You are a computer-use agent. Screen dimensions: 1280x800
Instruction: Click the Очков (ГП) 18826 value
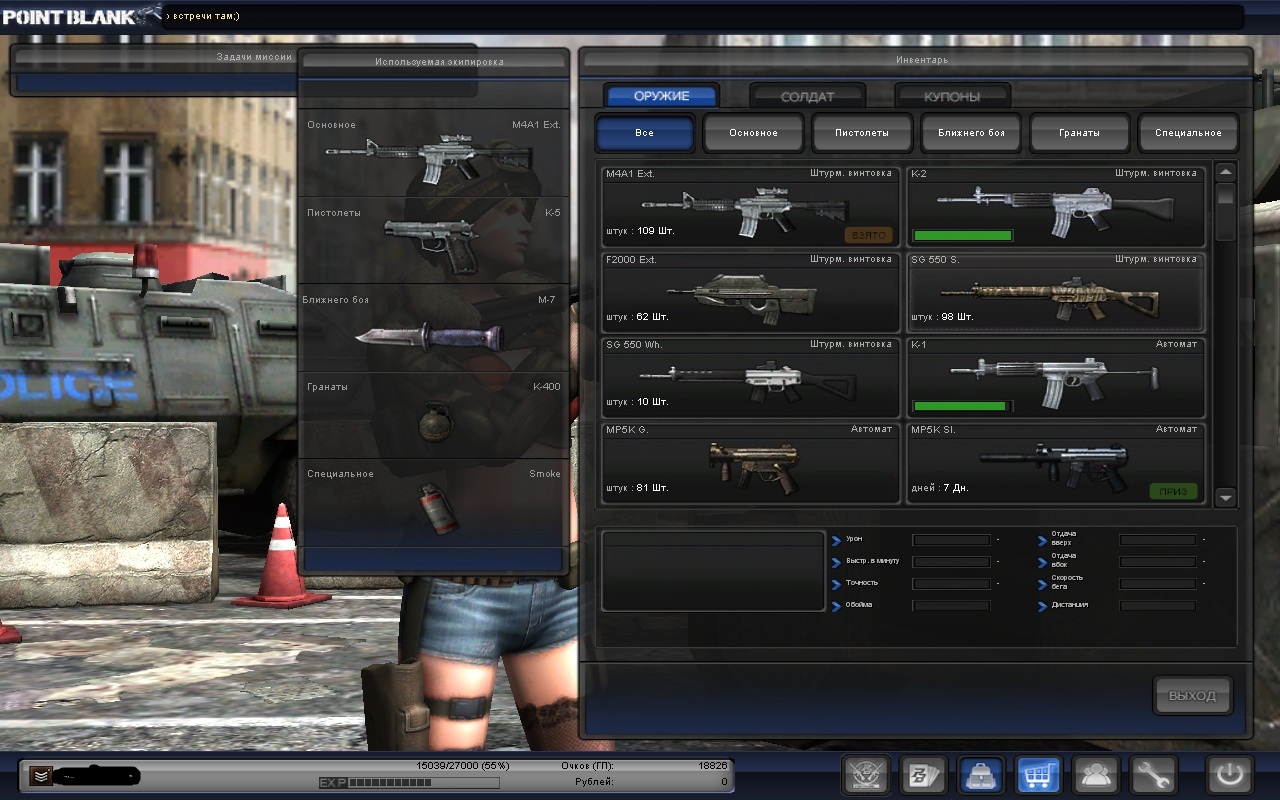coord(711,766)
